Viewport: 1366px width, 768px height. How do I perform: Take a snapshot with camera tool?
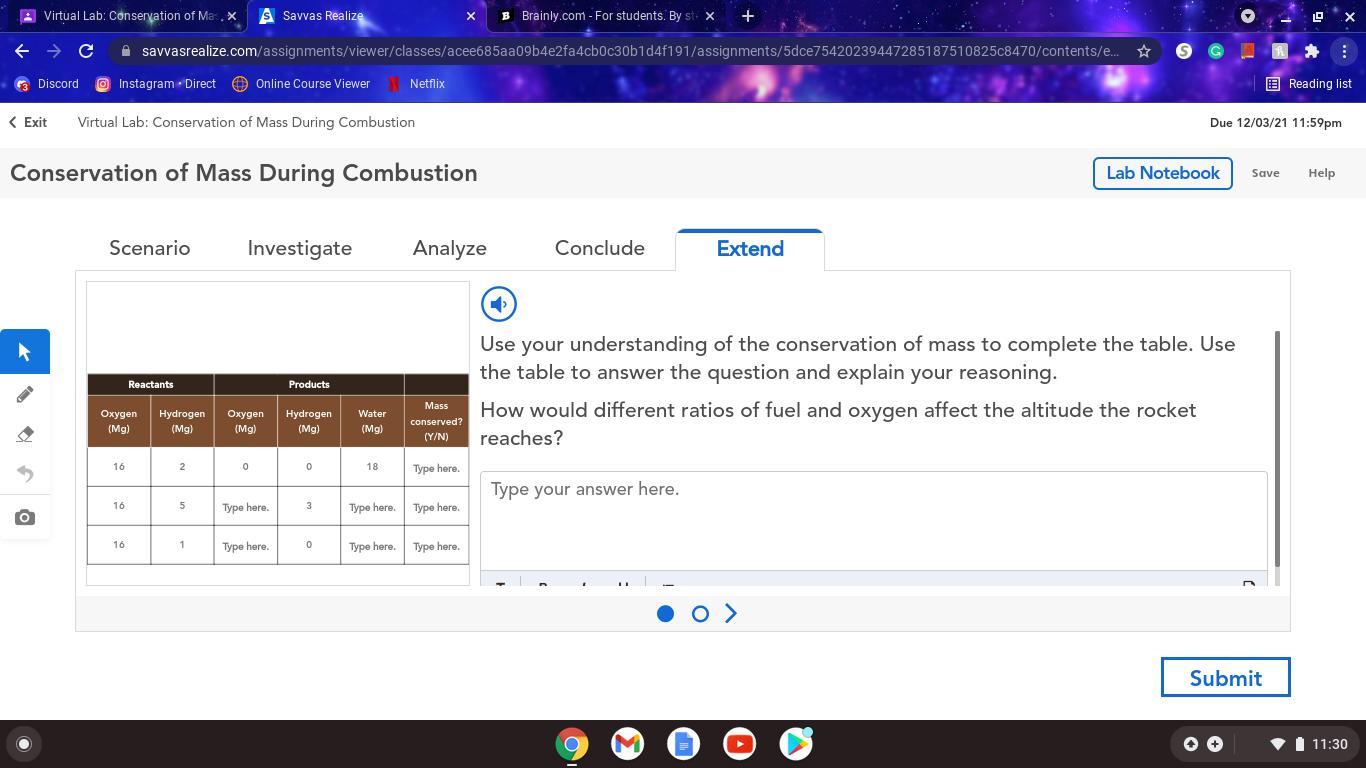coord(25,517)
